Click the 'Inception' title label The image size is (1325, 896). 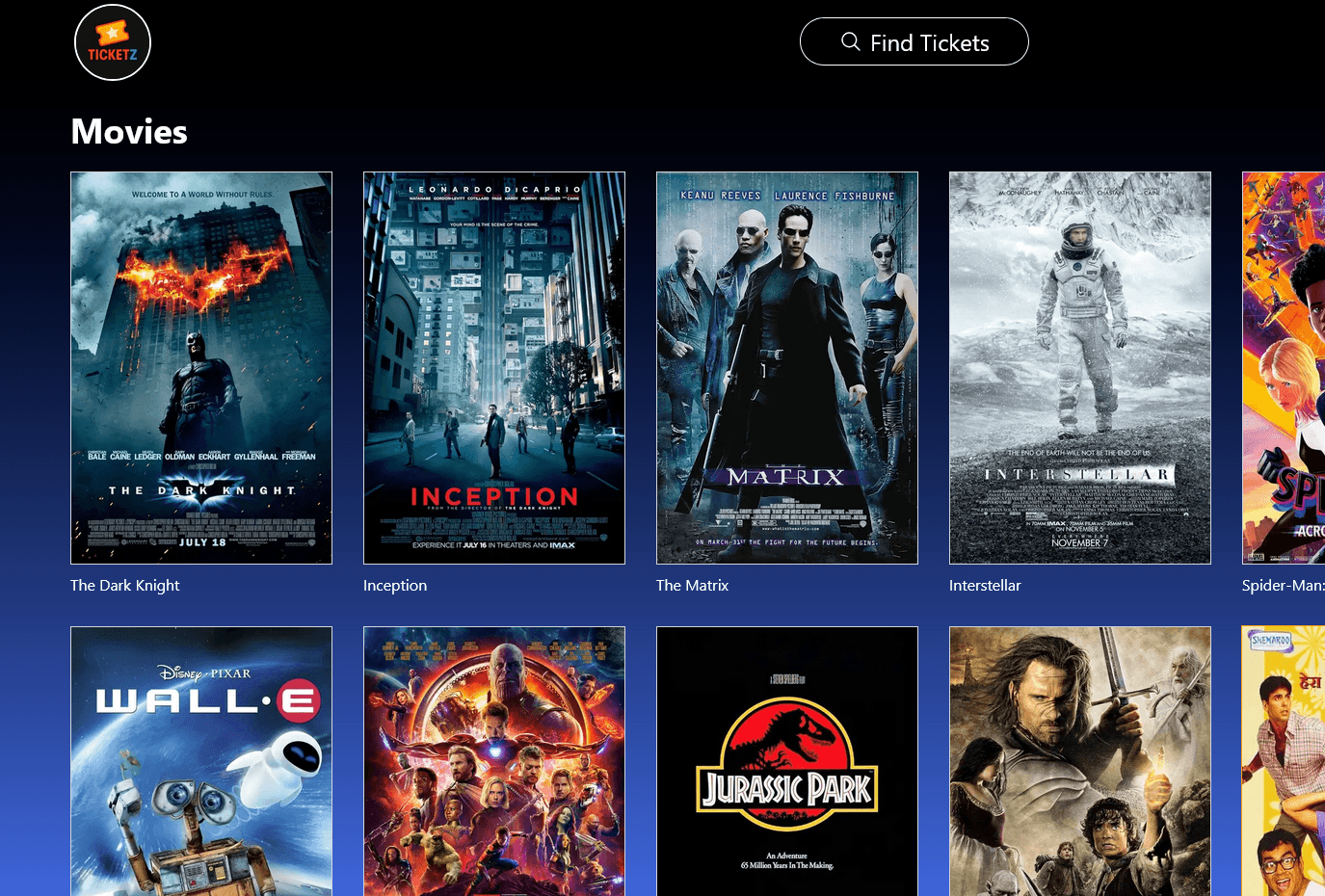point(395,586)
